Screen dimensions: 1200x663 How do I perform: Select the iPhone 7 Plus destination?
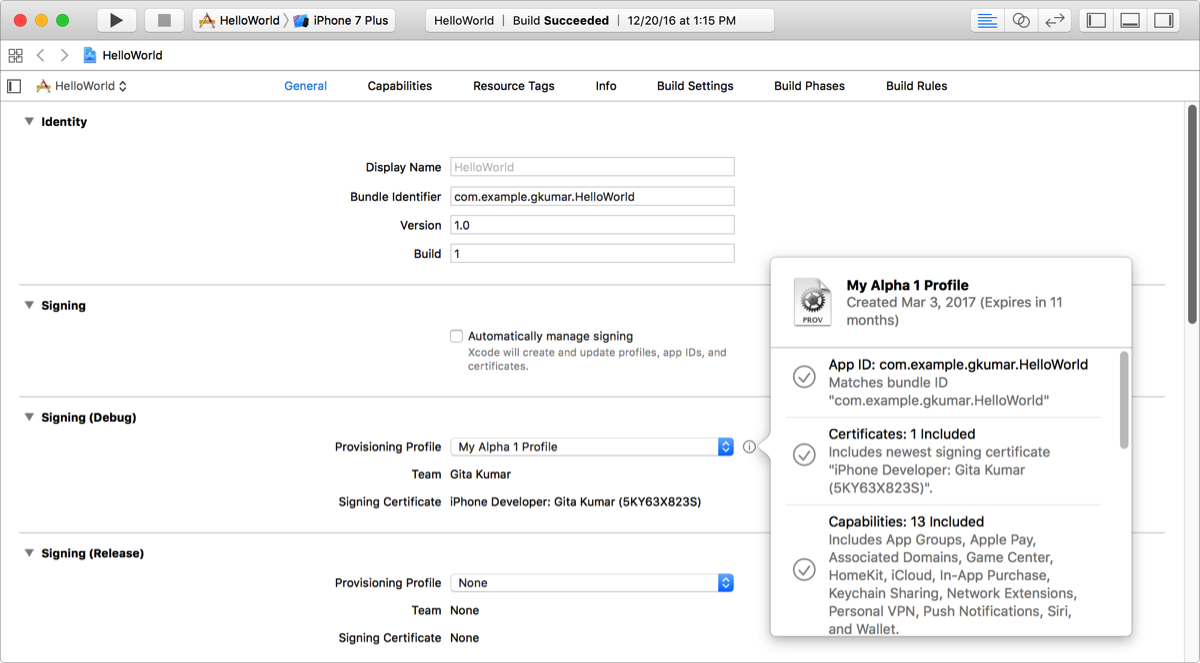point(342,20)
